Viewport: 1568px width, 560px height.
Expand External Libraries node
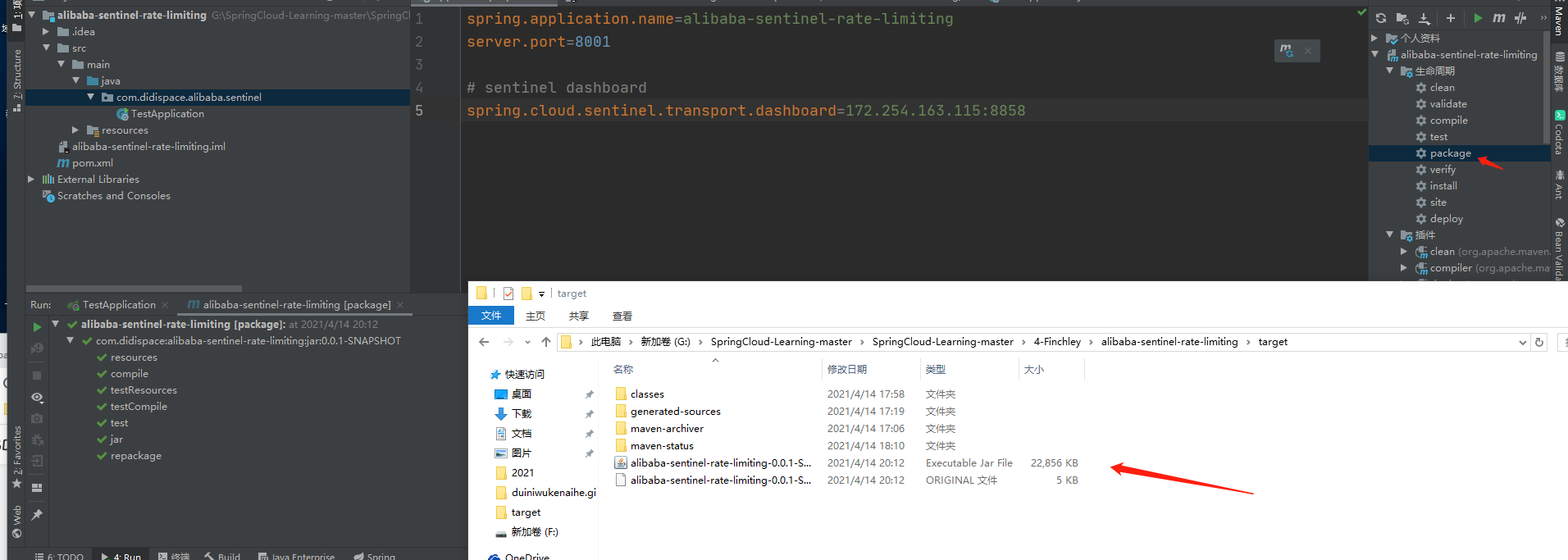point(31,180)
